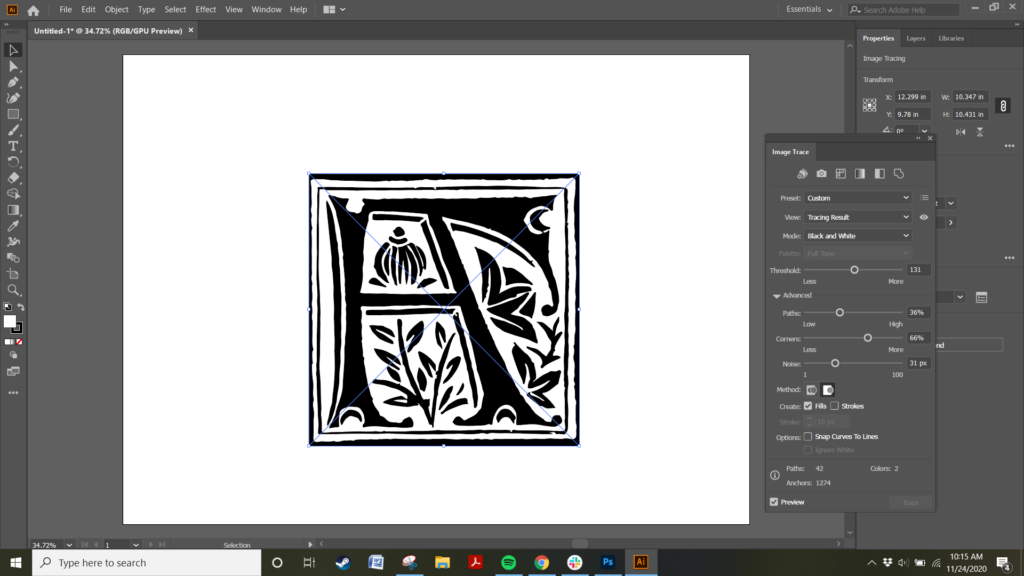This screenshot has width=1024, height=576.
Task: Click the Outline preset icon in Image Trace
Action: click(899, 174)
